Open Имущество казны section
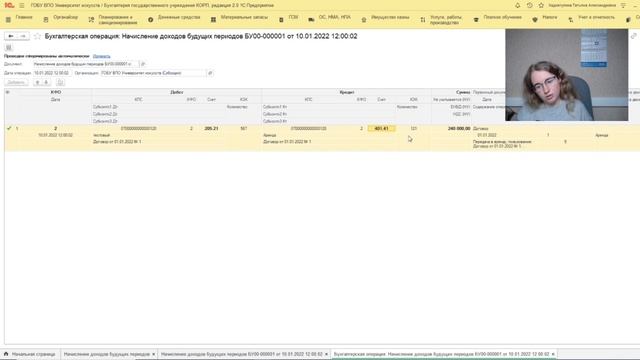 coord(390,17)
